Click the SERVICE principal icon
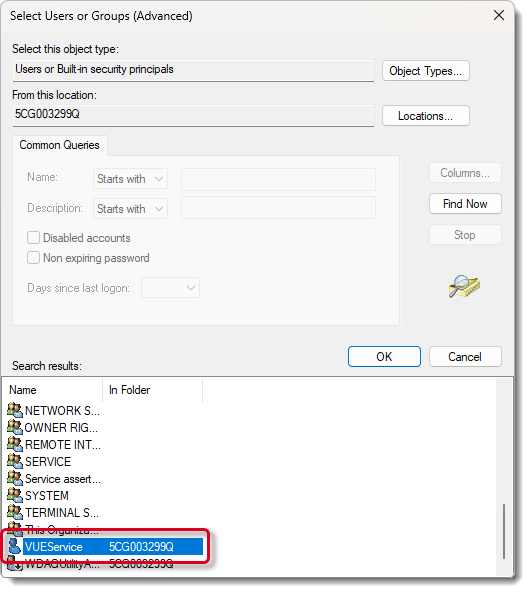Image resolution: width=530 pixels, height=593 pixels. click(15, 461)
